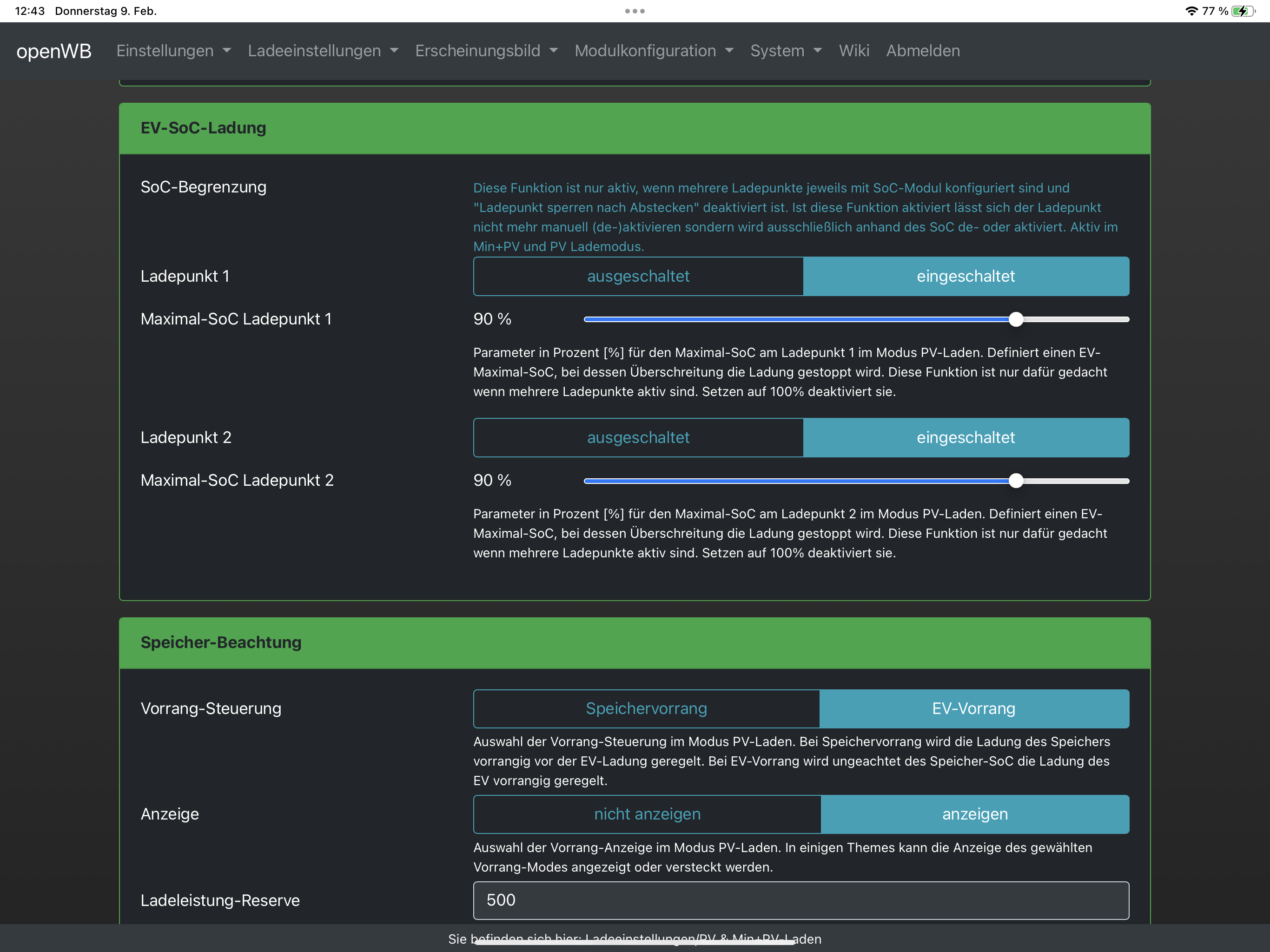Expand the Ladeeinstellungen menu
This screenshot has width=1270, height=952.
(323, 51)
